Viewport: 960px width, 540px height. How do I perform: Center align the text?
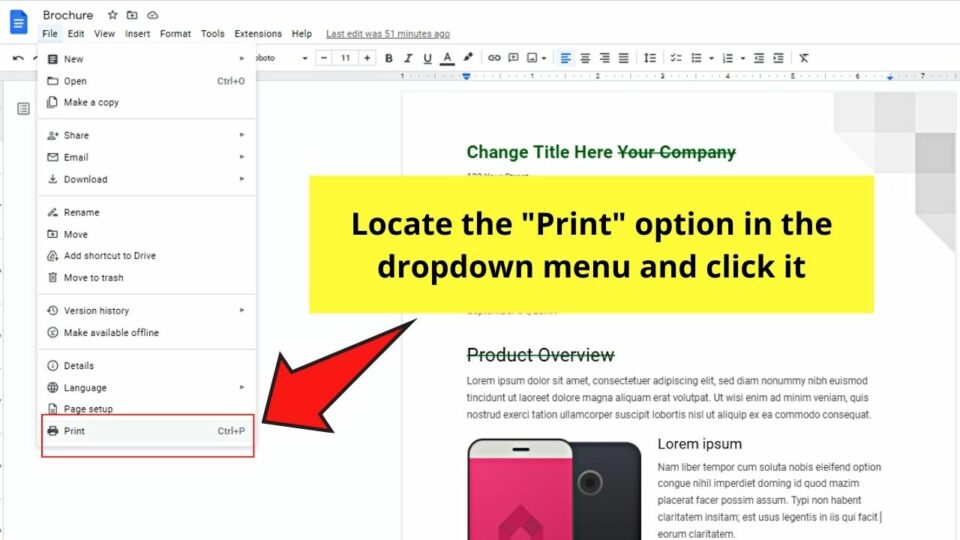(x=585, y=58)
